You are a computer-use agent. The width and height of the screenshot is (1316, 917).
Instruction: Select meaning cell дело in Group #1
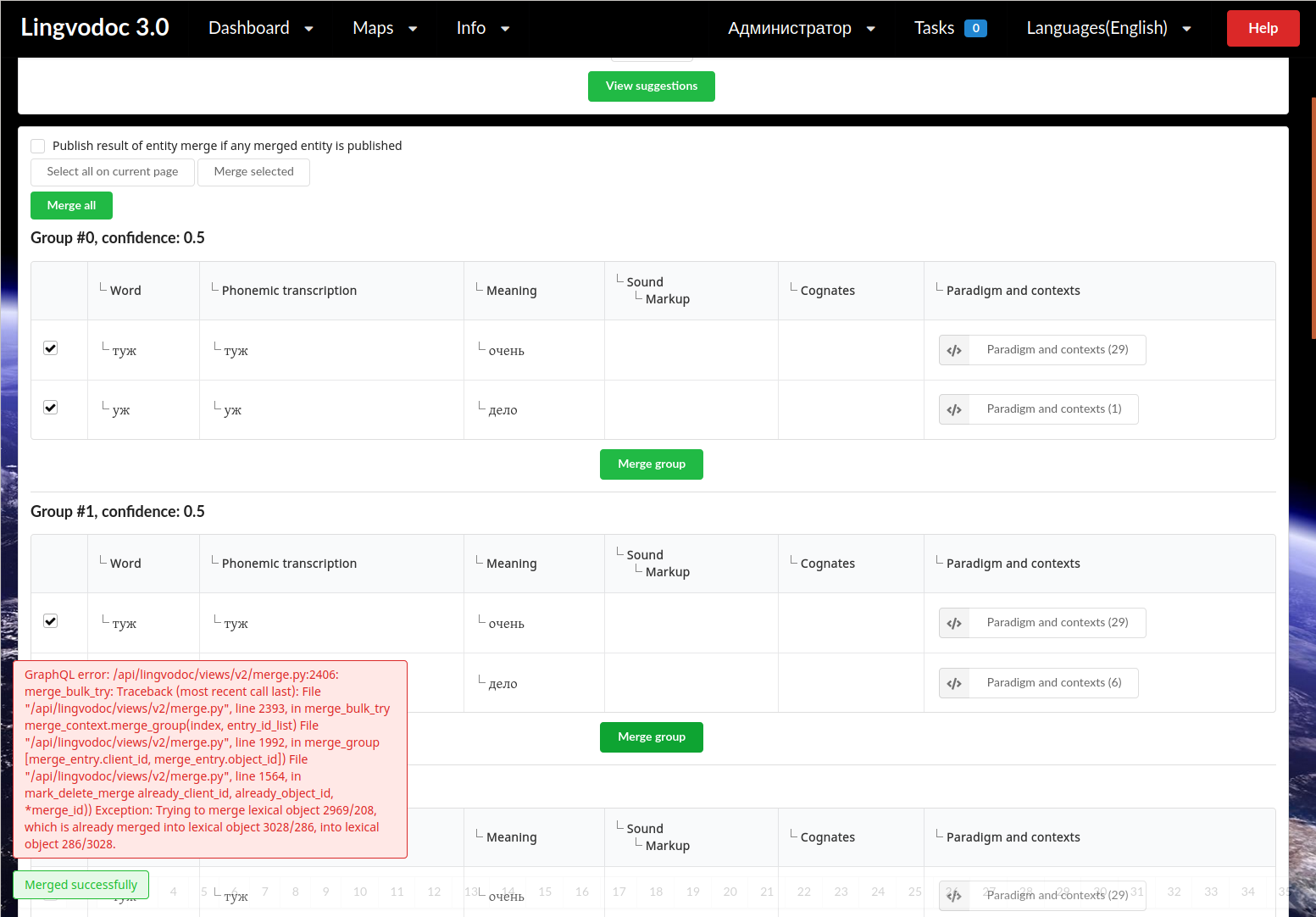pos(503,684)
